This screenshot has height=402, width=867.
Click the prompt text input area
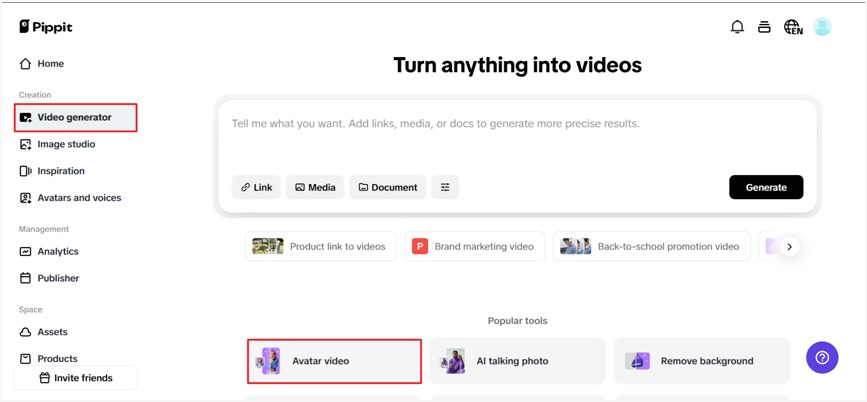click(517, 135)
